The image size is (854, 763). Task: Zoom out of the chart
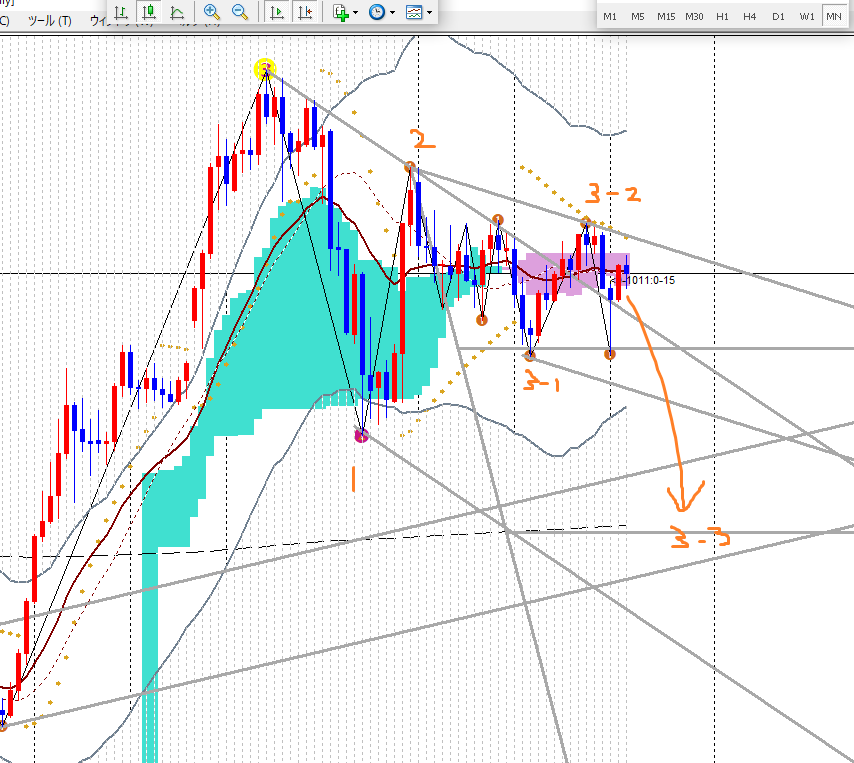click(240, 12)
